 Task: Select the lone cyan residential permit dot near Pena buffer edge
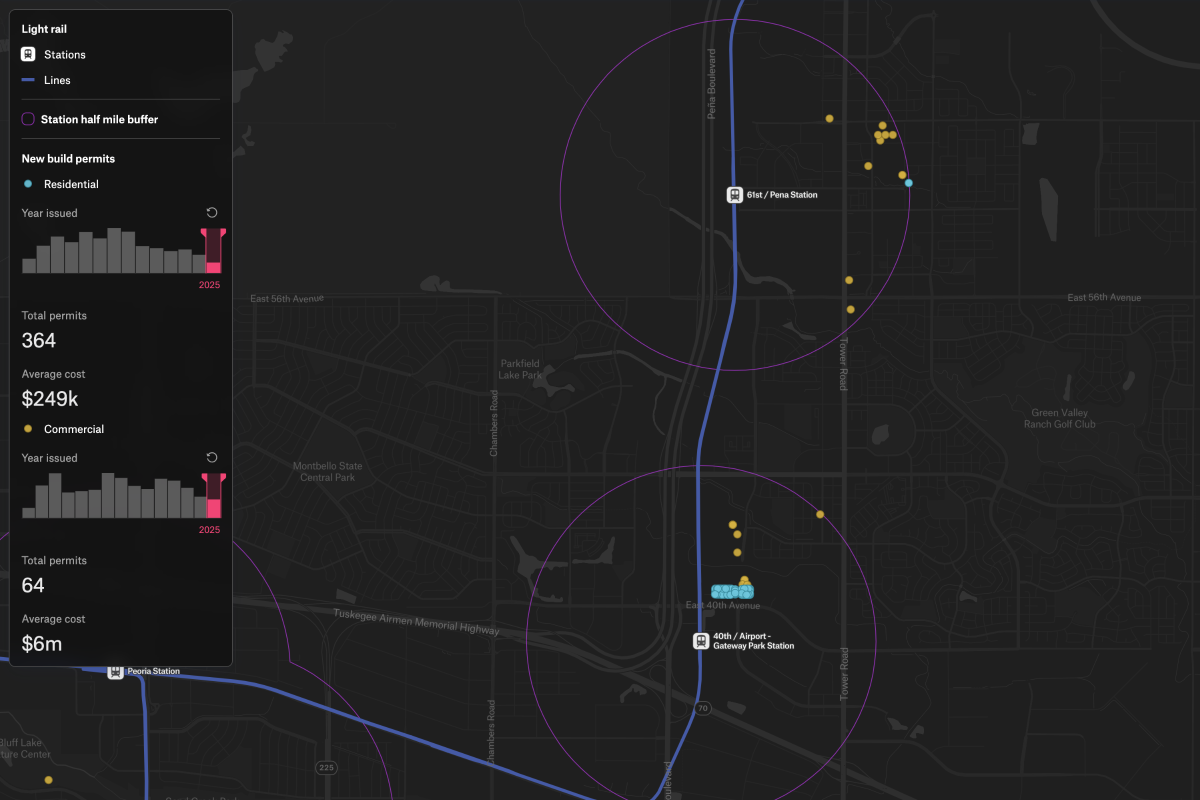(x=908, y=183)
